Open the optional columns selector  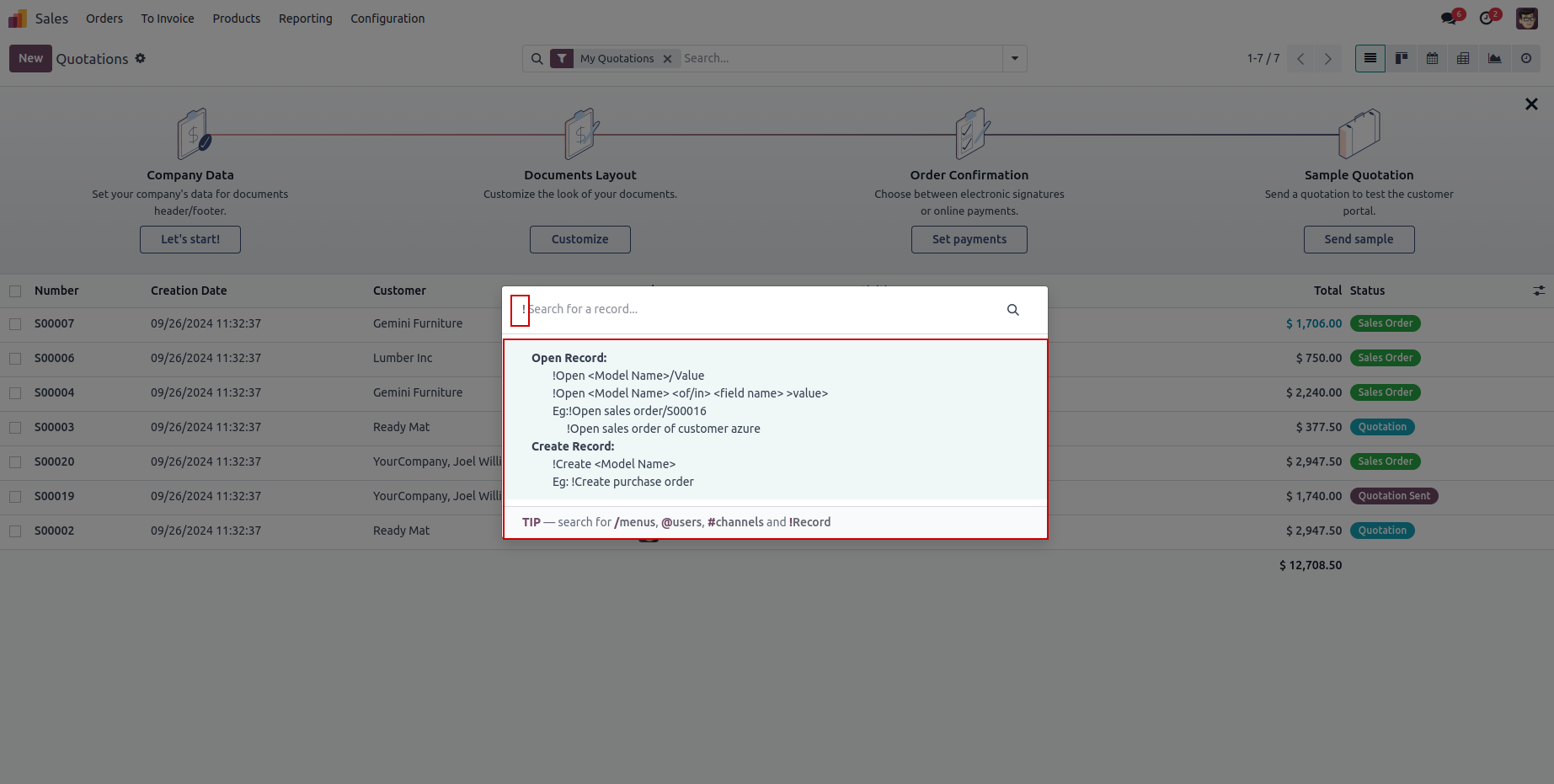(x=1539, y=291)
